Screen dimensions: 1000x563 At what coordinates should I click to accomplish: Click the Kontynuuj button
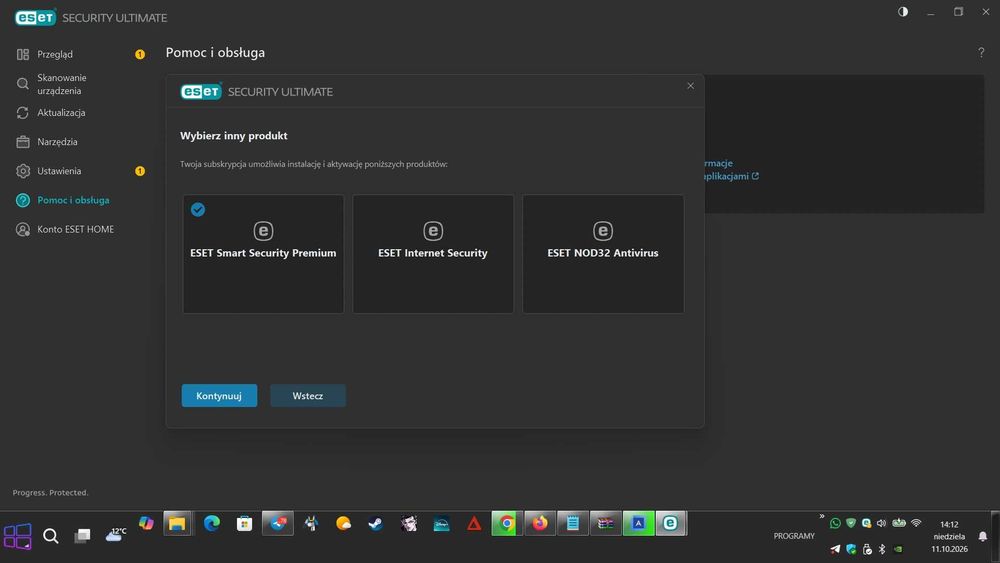tap(219, 395)
